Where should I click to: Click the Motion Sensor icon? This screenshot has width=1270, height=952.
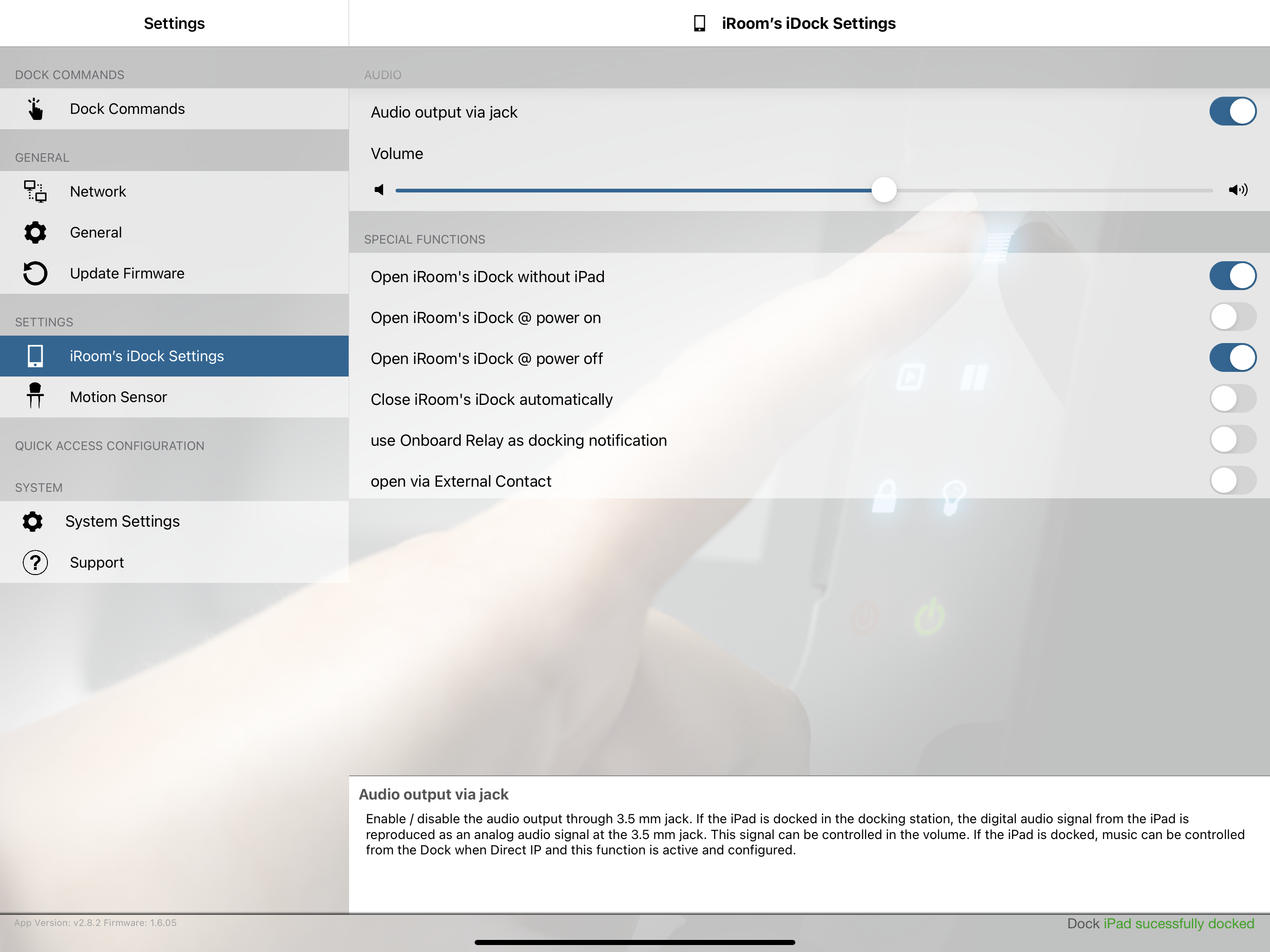coord(35,396)
